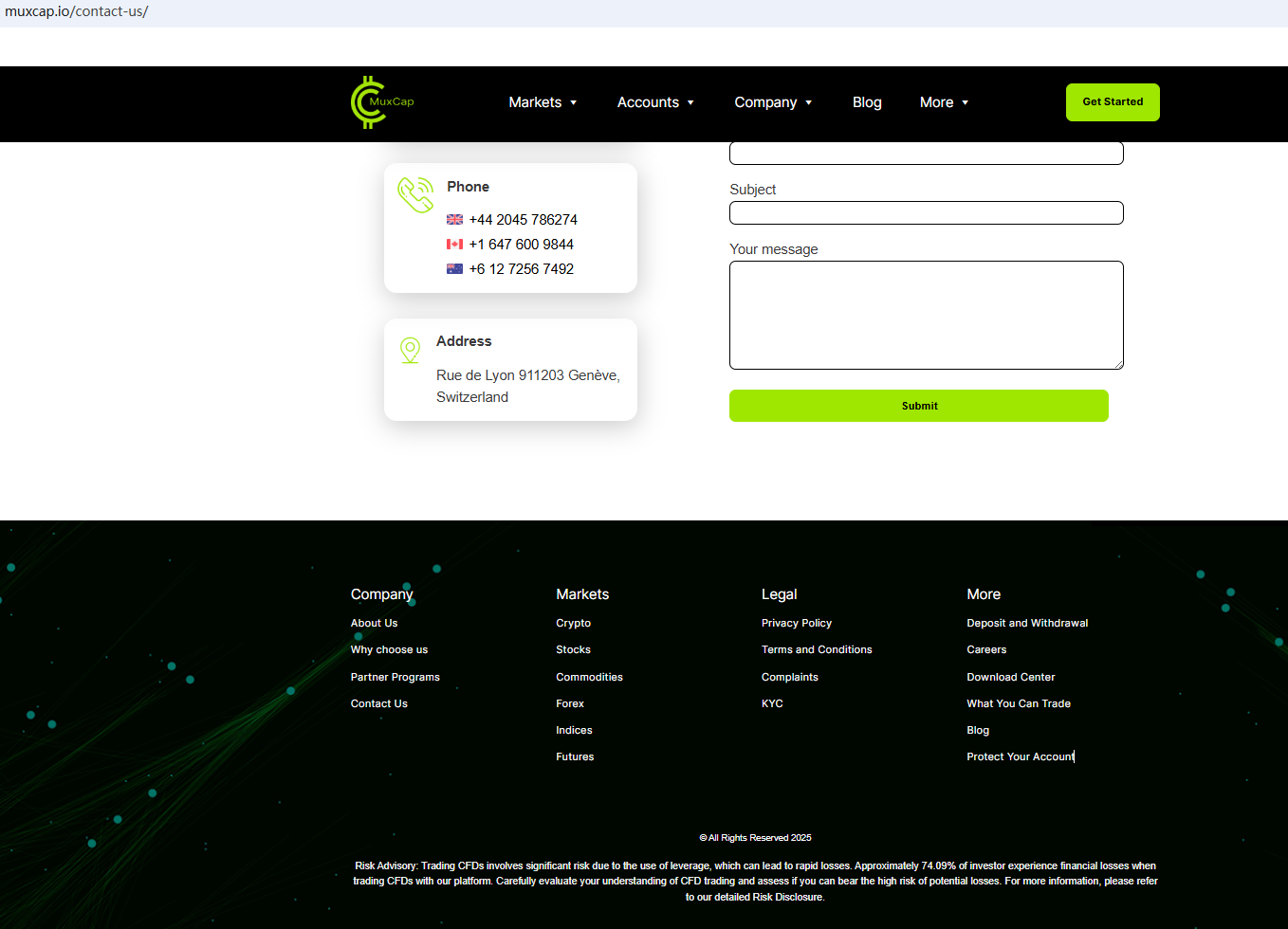The width and height of the screenshot is (1288, 929).
Task: Open Careers footer link
Action: click(x=987, y=649)
